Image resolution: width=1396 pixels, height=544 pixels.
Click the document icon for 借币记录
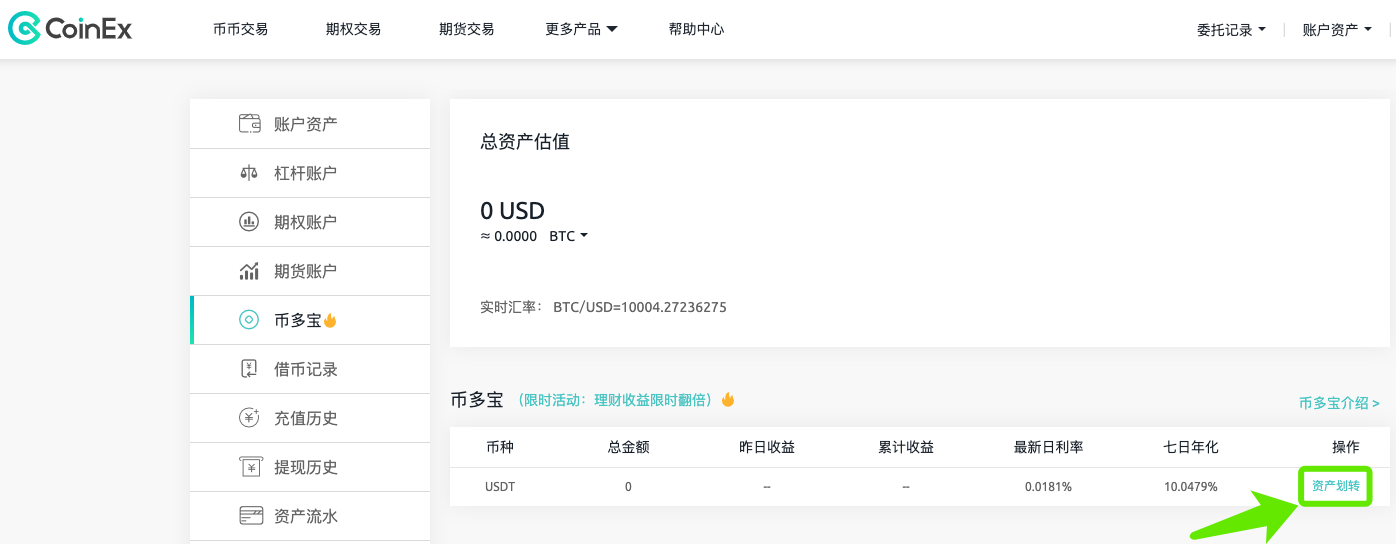click(250, 369)
